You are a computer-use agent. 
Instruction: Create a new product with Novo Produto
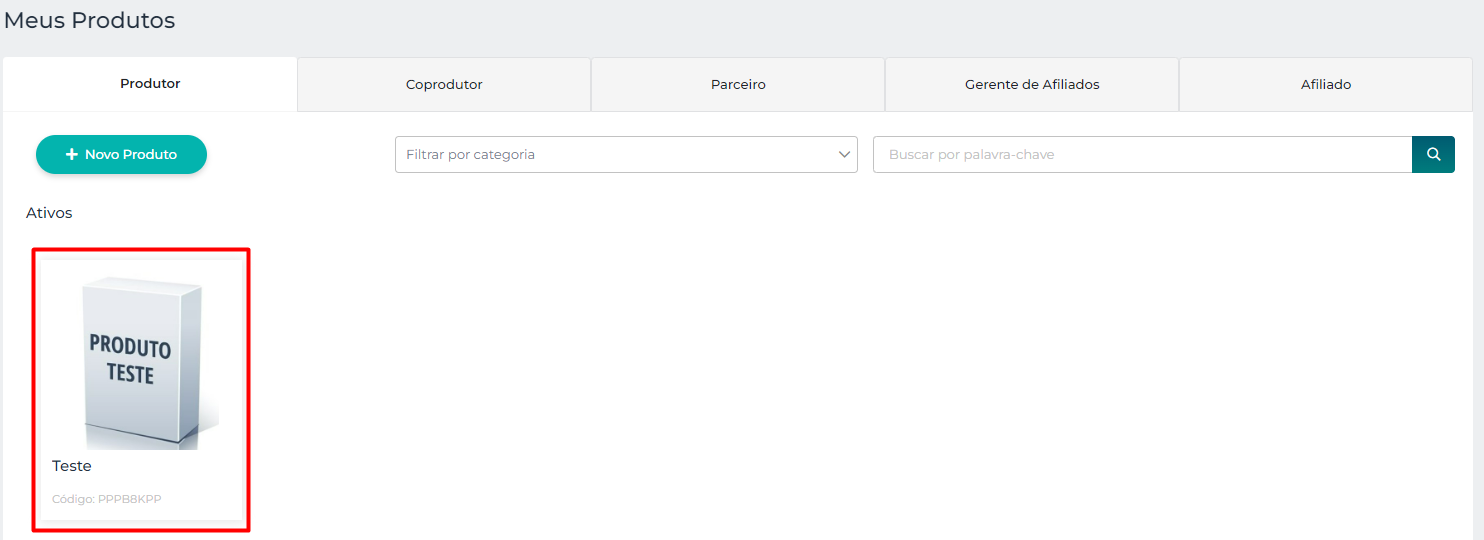pyautogui.click(x=121, y=154)
